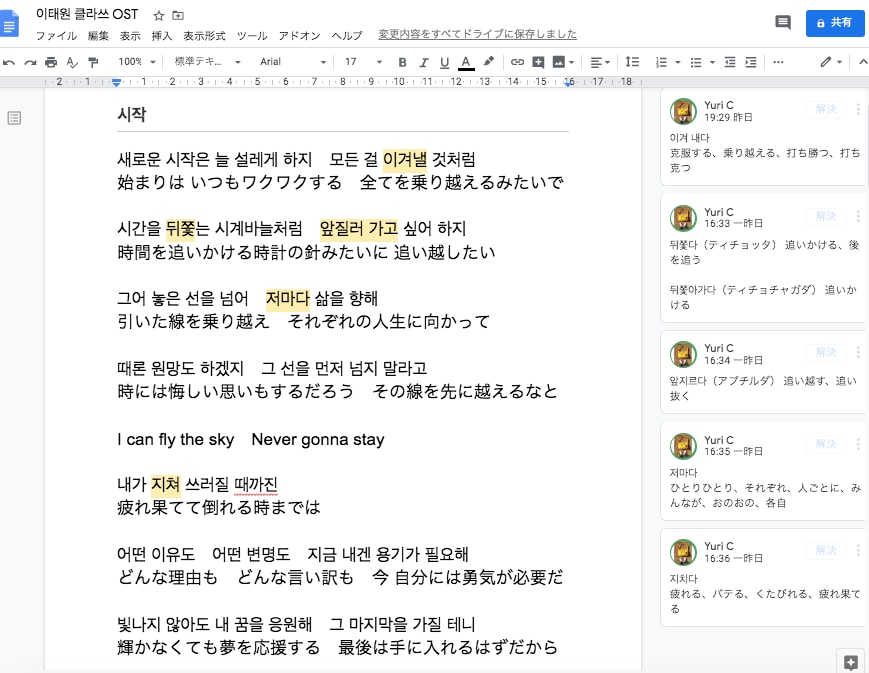Open the text alignment dropdown
The width and height of the screenshot is (869, 673).
(x=600, y=62)
